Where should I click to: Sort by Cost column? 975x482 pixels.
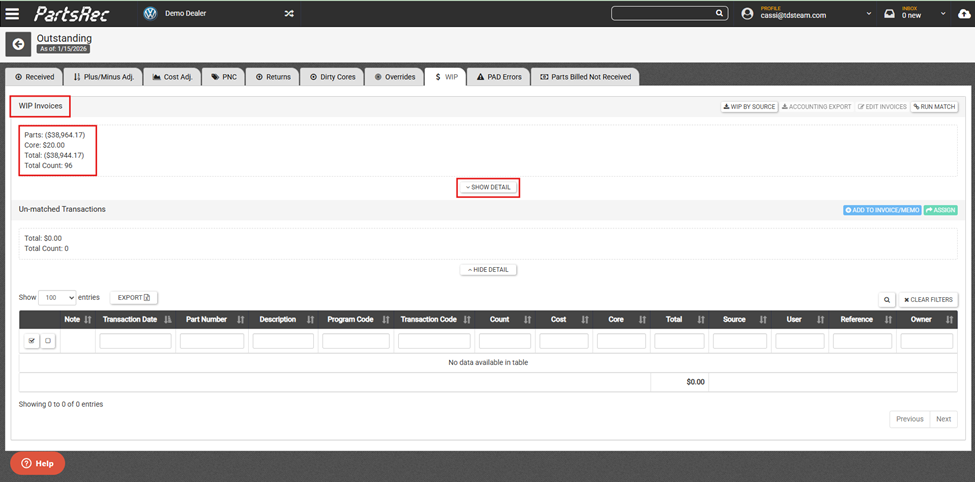tap(585, 320)
